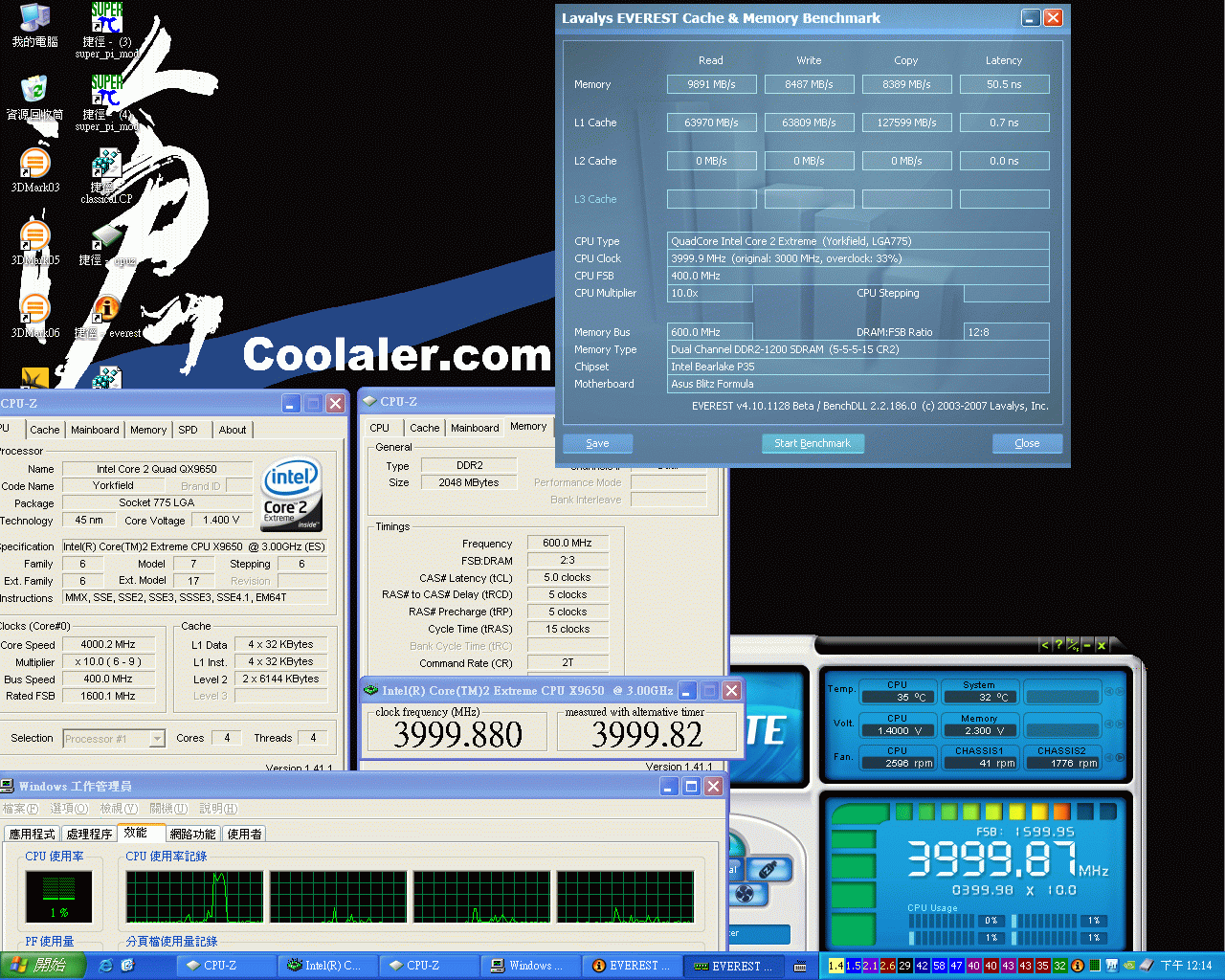Open Mainboard tab in right CPU-Z window
The height and width of the screenshot is (980, 1225).
click(475, 428)
